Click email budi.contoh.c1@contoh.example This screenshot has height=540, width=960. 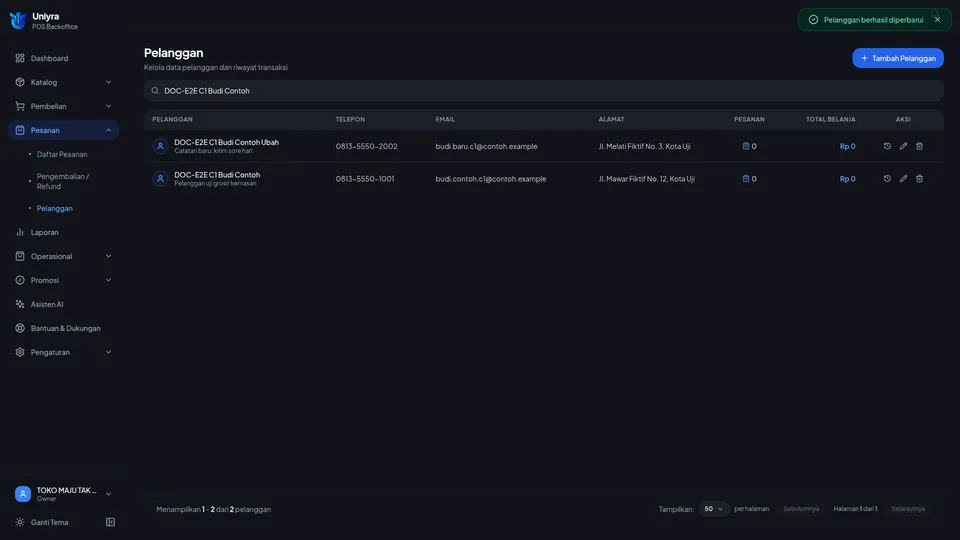(x=490, y=179)
